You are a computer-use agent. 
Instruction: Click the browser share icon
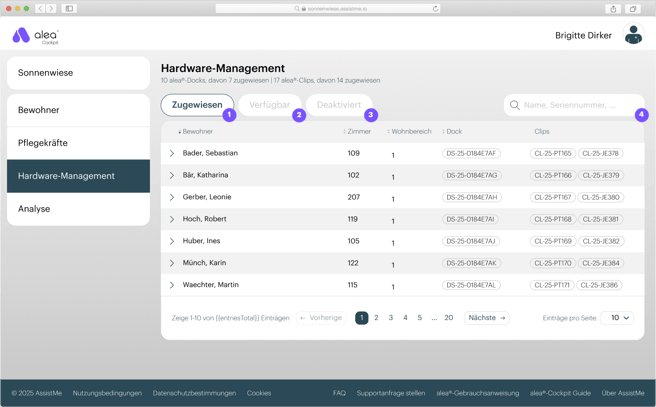tap(613, 9)
